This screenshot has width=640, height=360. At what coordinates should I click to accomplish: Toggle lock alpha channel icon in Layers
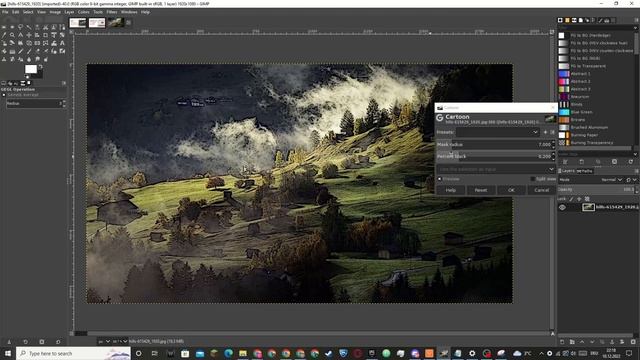click(587, 199)
